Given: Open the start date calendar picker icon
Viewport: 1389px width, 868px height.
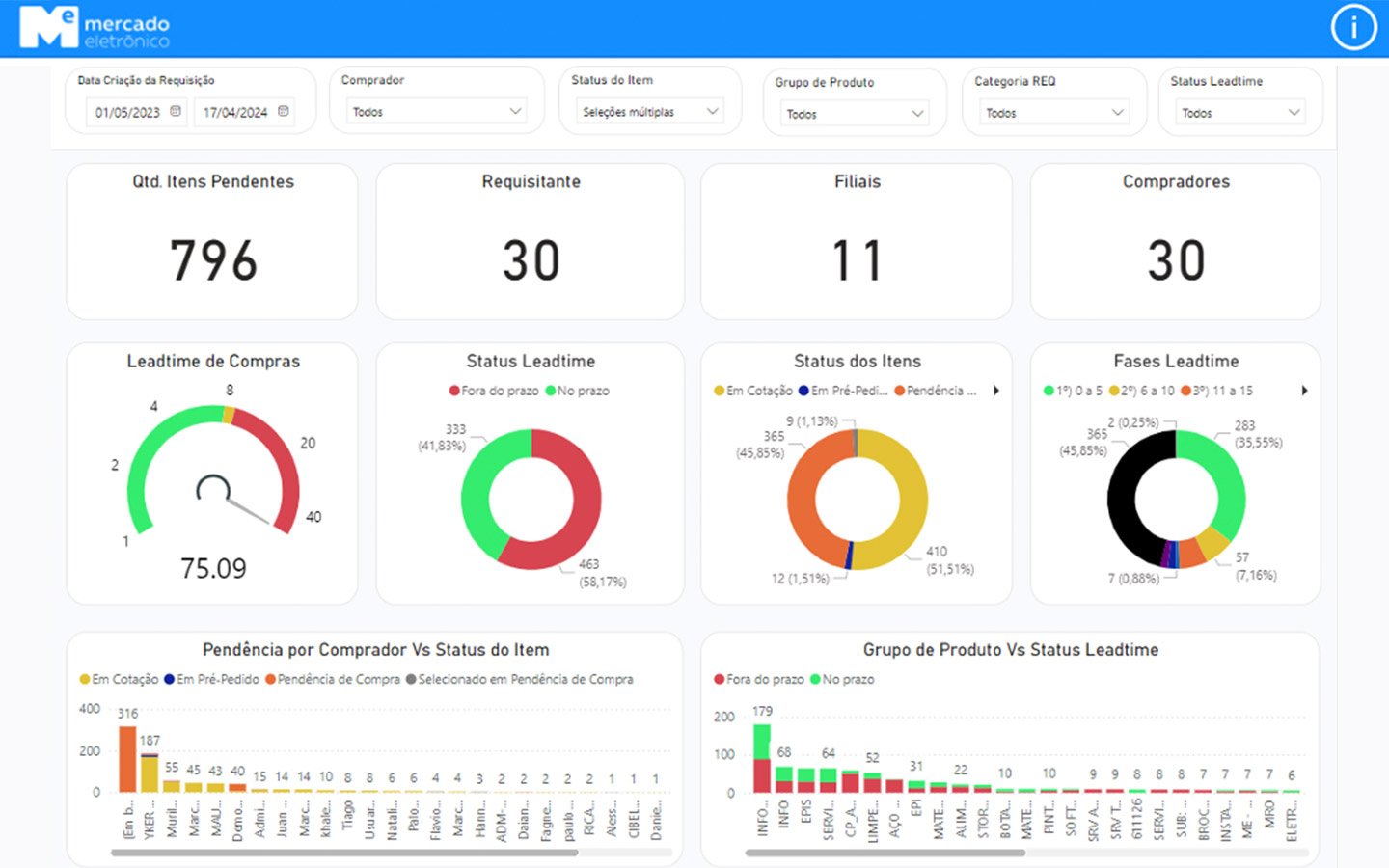Looking at the screenshot, I should (176, 112).
